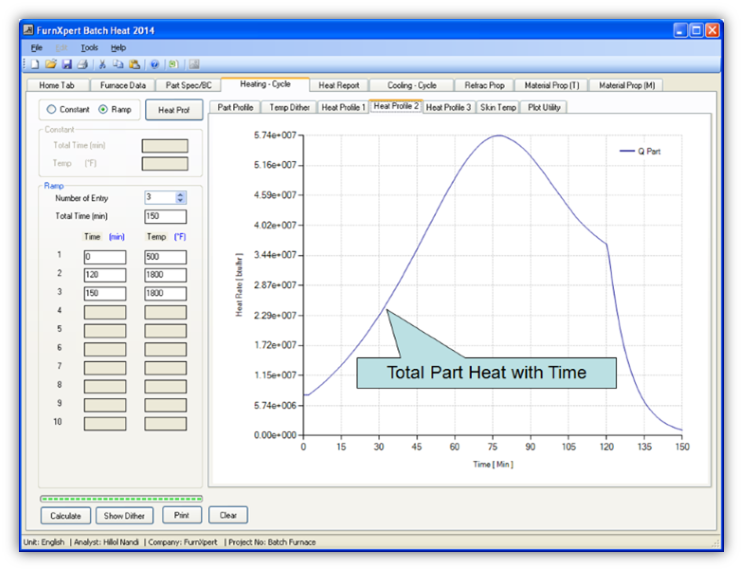Click the Paste clipboard icon
Viewport: 743px width, 571px height.
(135, 64)
